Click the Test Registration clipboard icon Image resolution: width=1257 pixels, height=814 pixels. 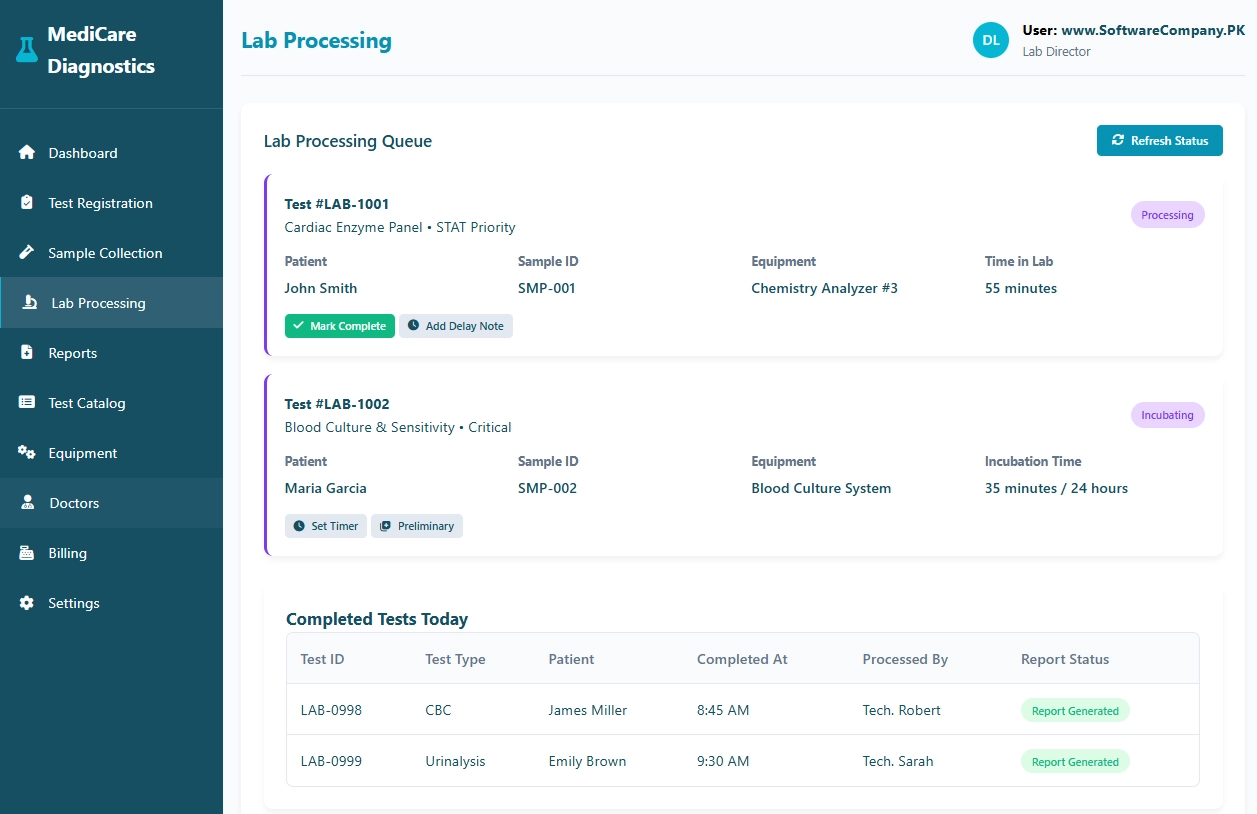pyautogui.click(x=27, y=203)
